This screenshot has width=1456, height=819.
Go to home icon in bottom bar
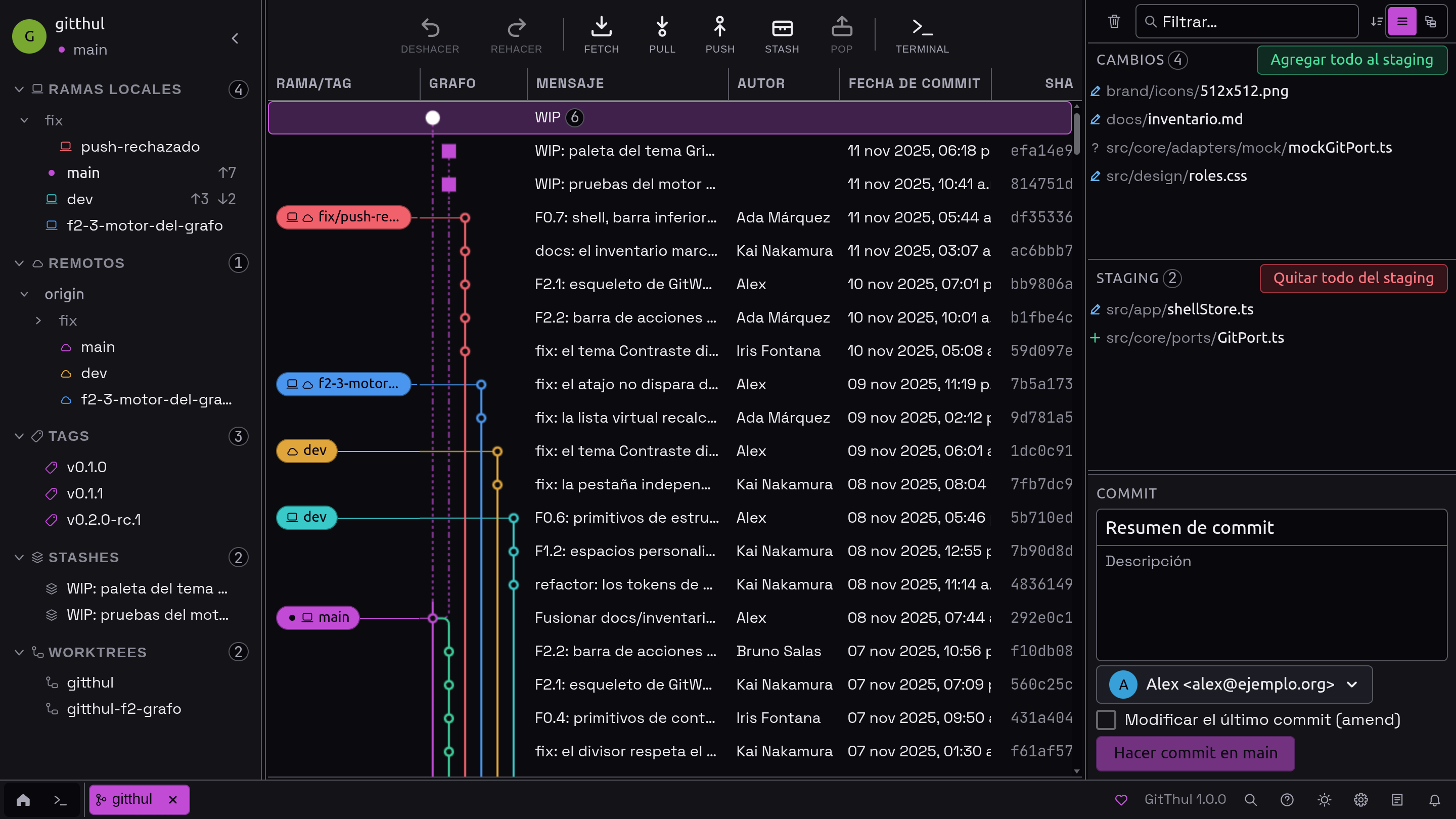tap(23, 800)
